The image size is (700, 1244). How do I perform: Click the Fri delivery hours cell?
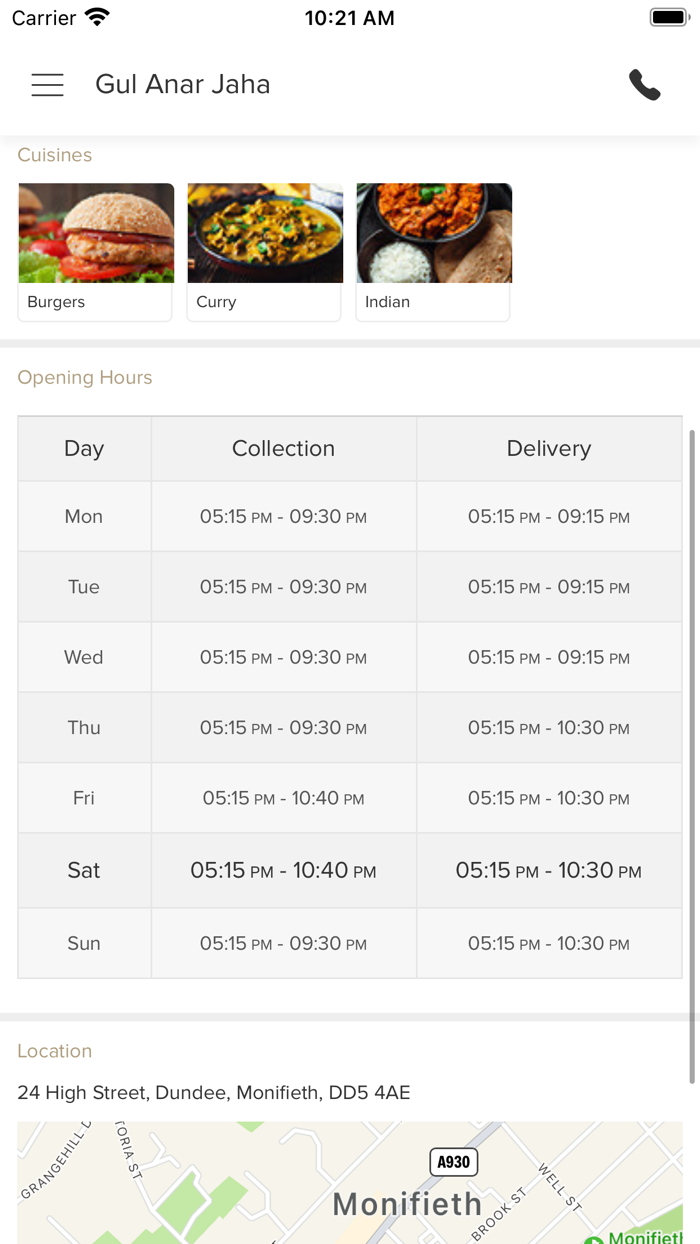[548, 798]
